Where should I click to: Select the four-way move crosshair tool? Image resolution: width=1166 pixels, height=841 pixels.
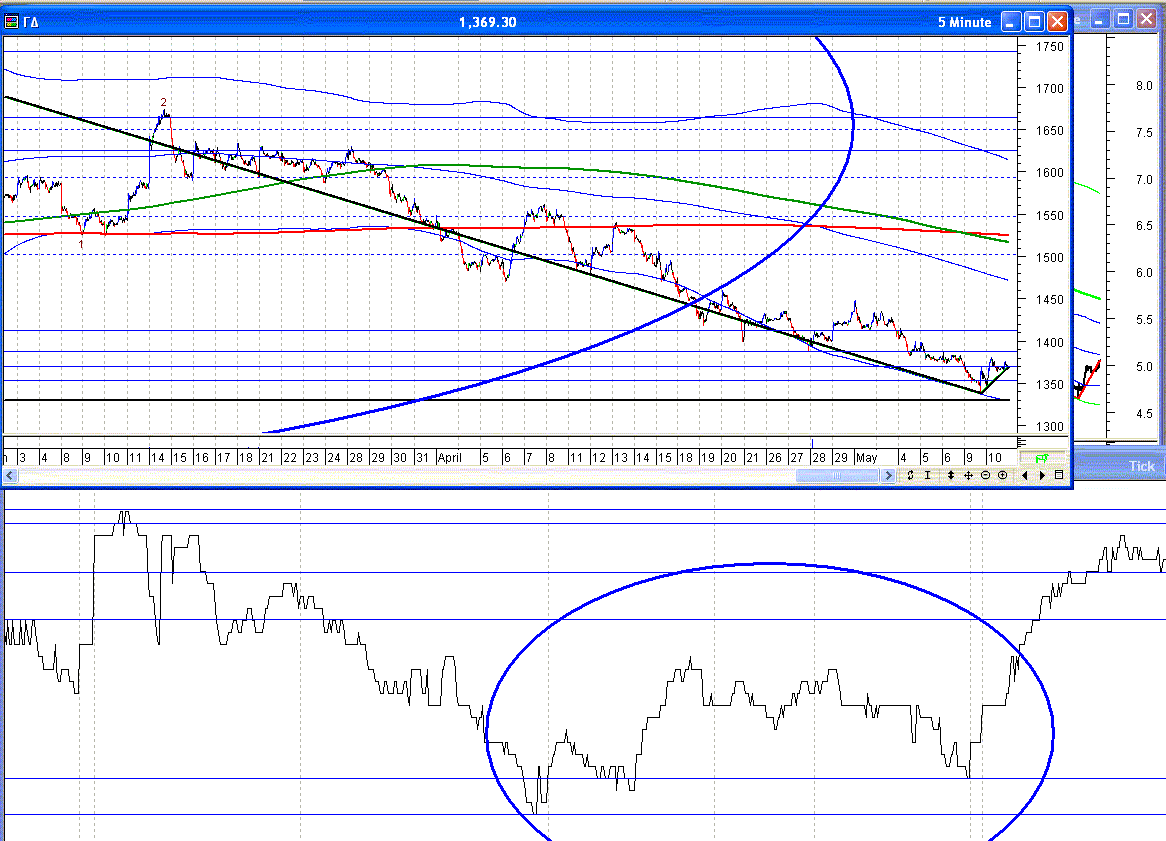(x=968, y=476)
